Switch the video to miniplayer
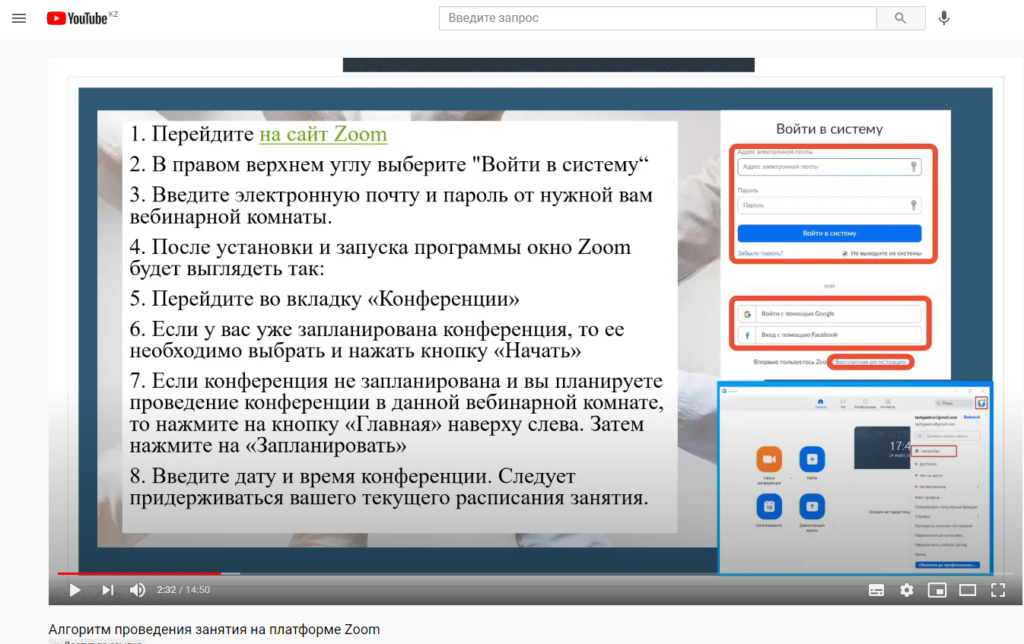Viewport: 1024px width, 644px height. tap(937, 590)
